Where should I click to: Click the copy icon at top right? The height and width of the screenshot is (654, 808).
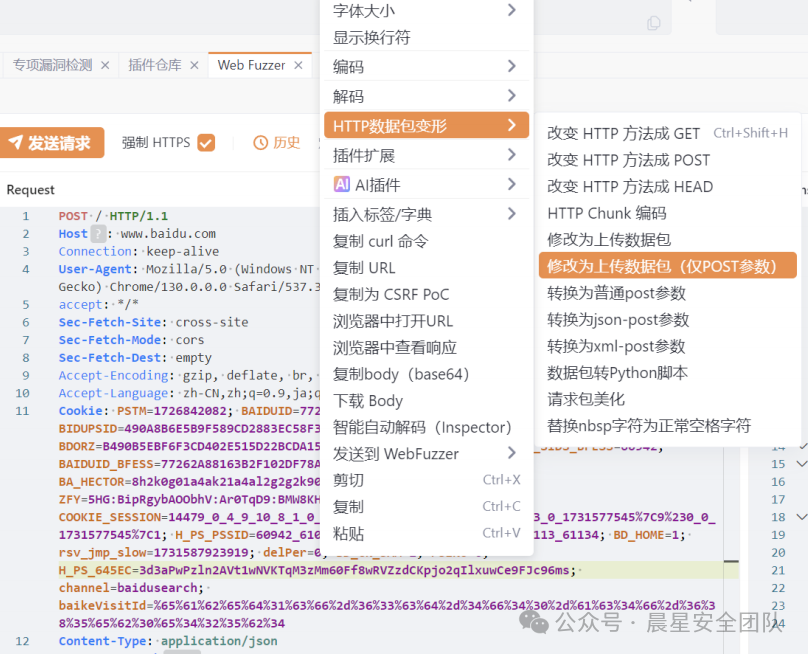654,22
